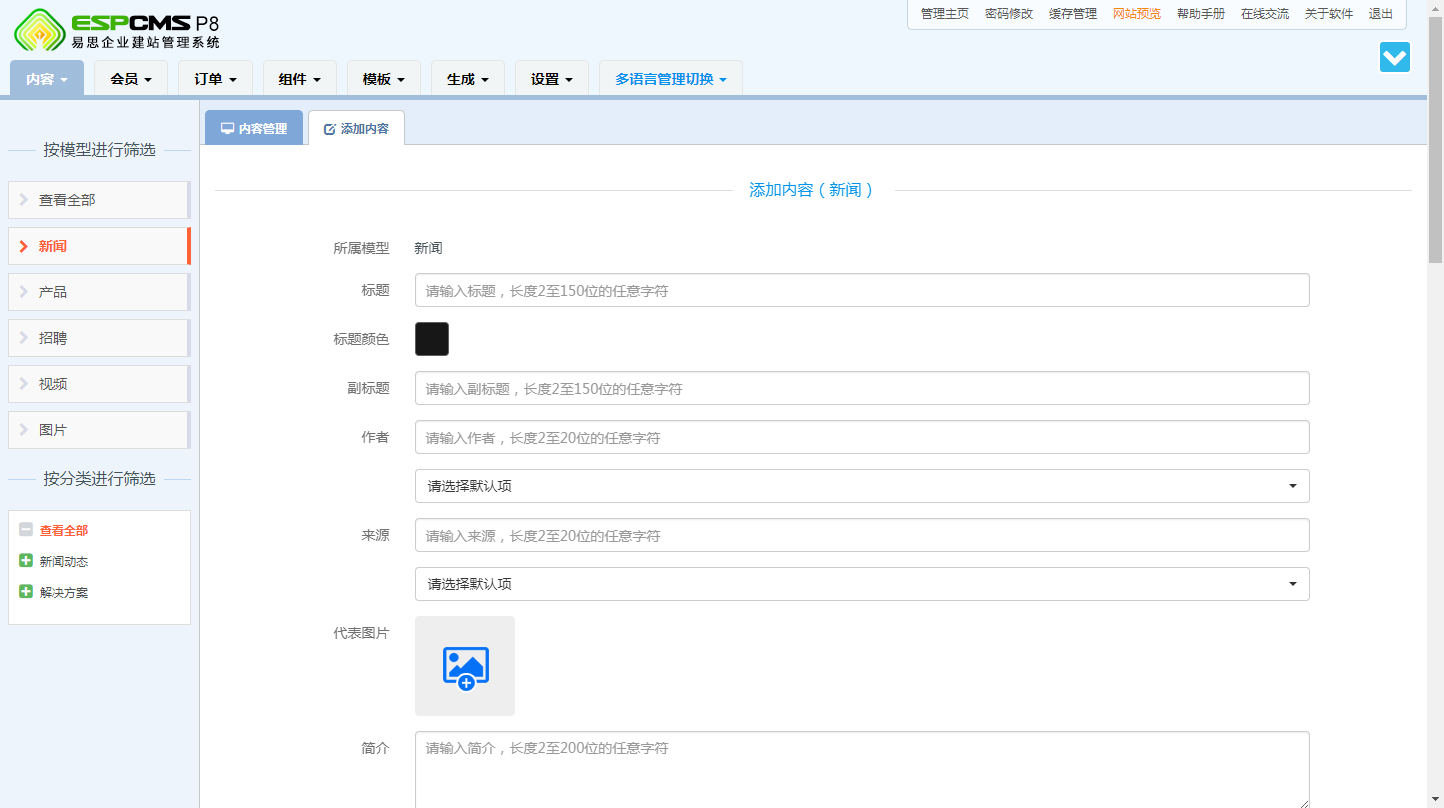Viewport: 1444px width, 808px height.
Task: Click the 来源 input field
Action: (x=862, y=535)
